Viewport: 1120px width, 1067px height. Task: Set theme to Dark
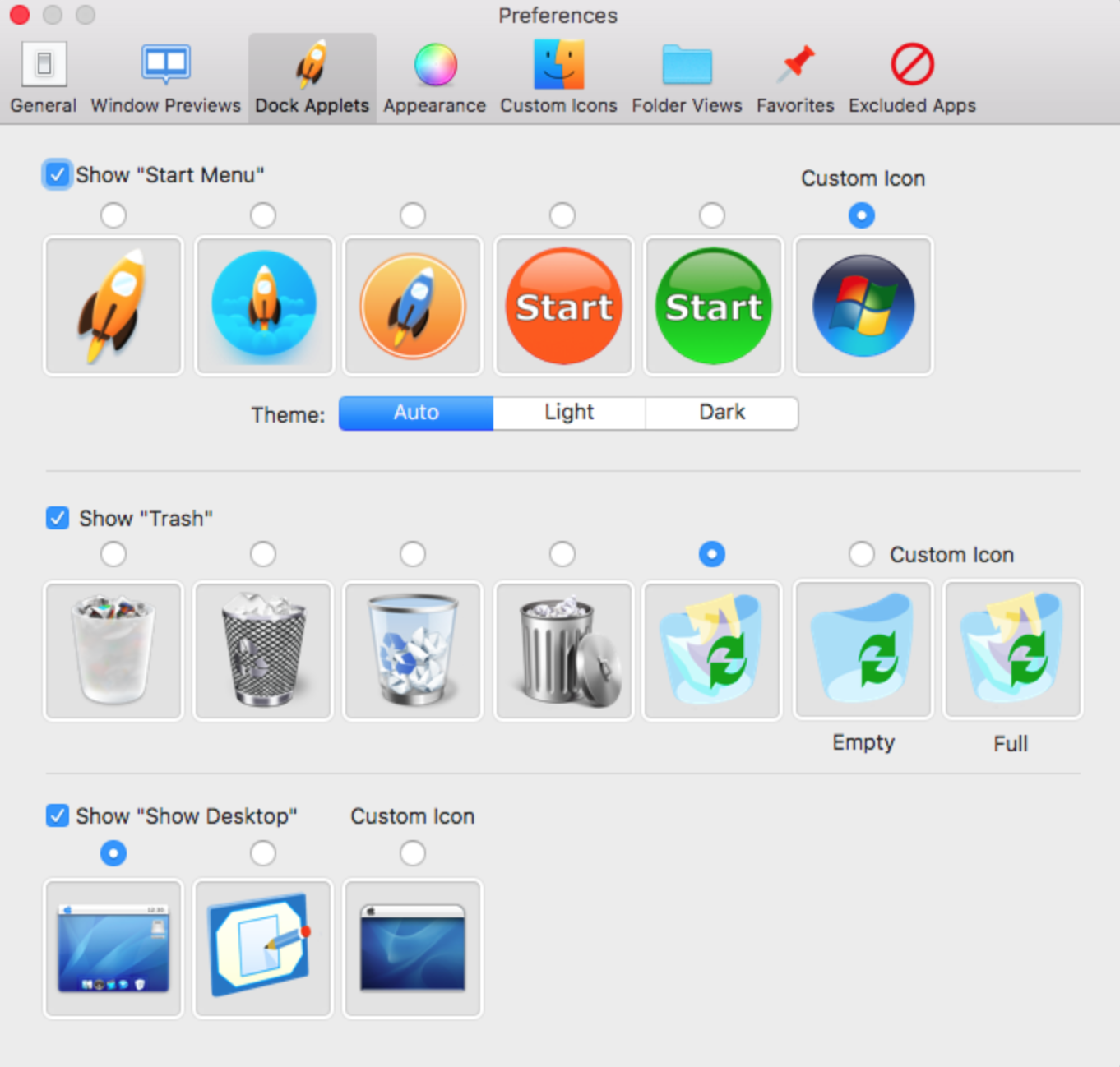722,413
